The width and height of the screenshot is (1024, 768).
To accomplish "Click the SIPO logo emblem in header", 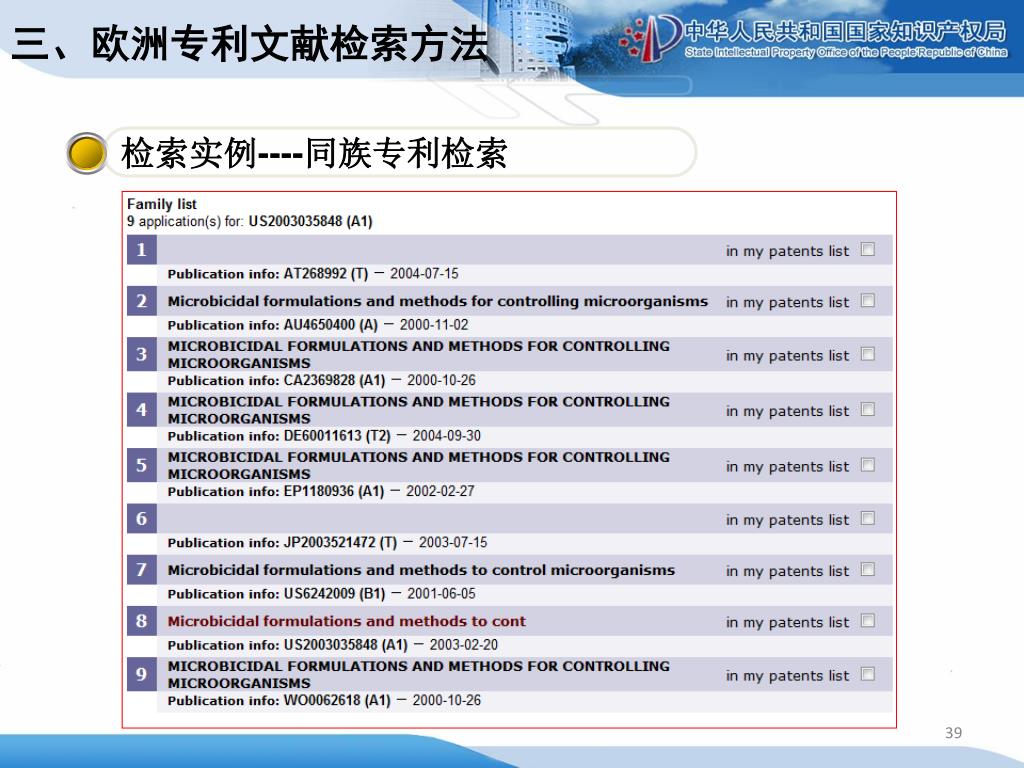I will pyautogui.click(x=650, y=37).
